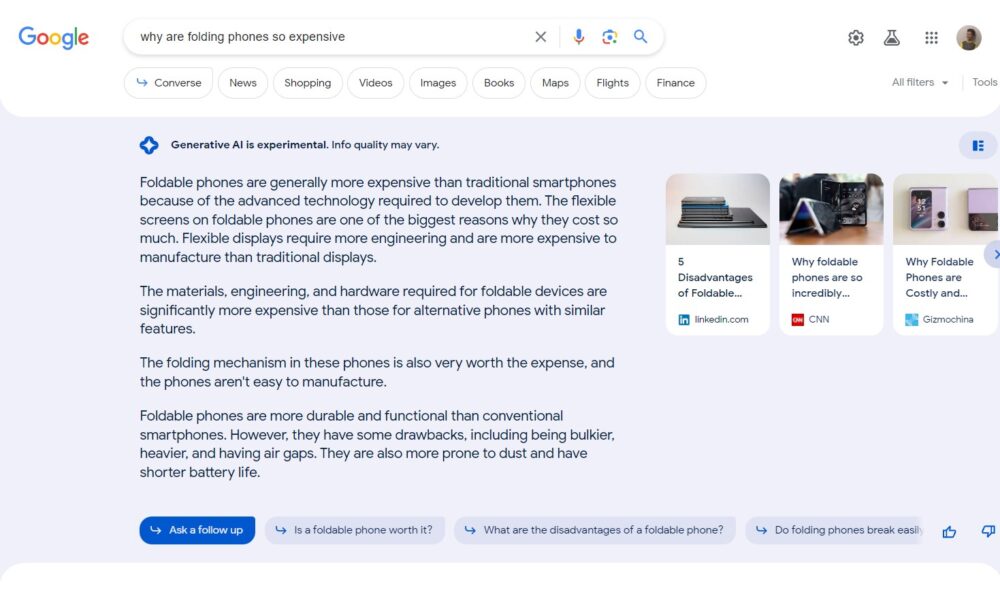
Task: Advance the source carousel with right chevron
Action: coord(995,254)
